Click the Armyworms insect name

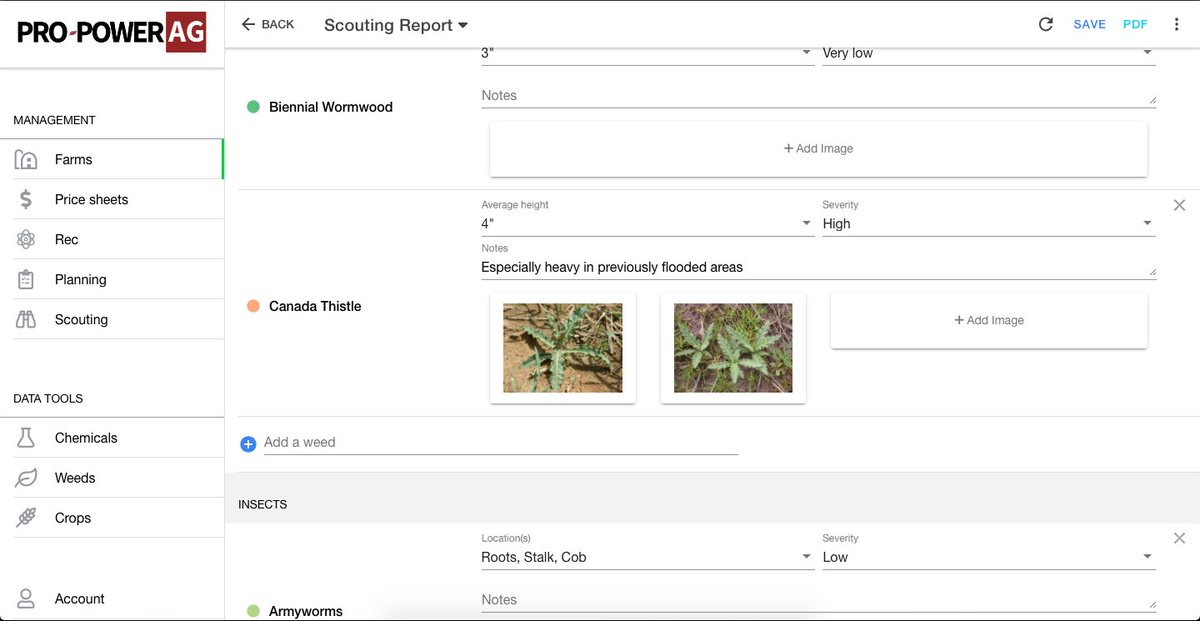(306, 611)
